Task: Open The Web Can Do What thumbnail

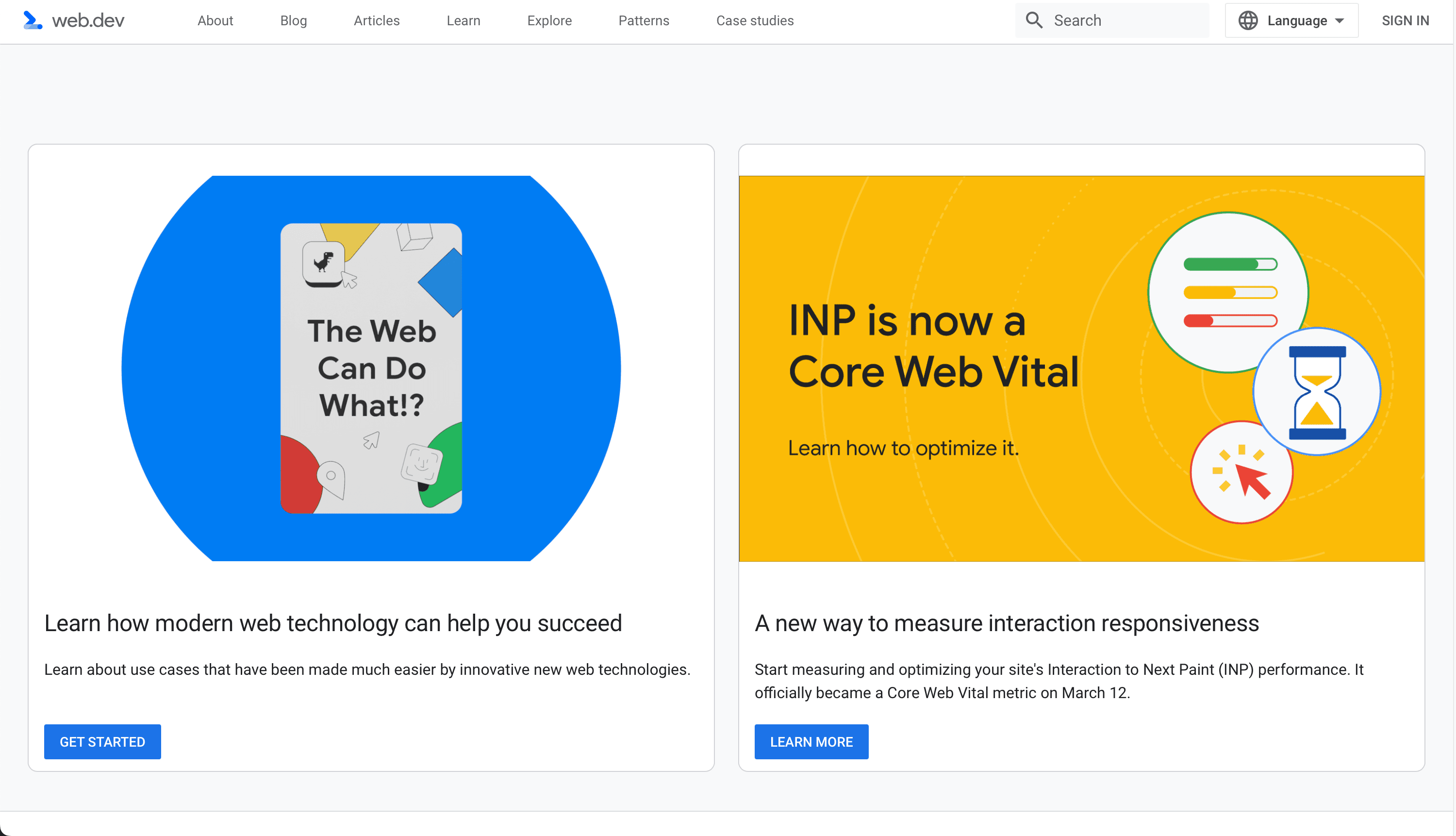Action: [371, 368]
